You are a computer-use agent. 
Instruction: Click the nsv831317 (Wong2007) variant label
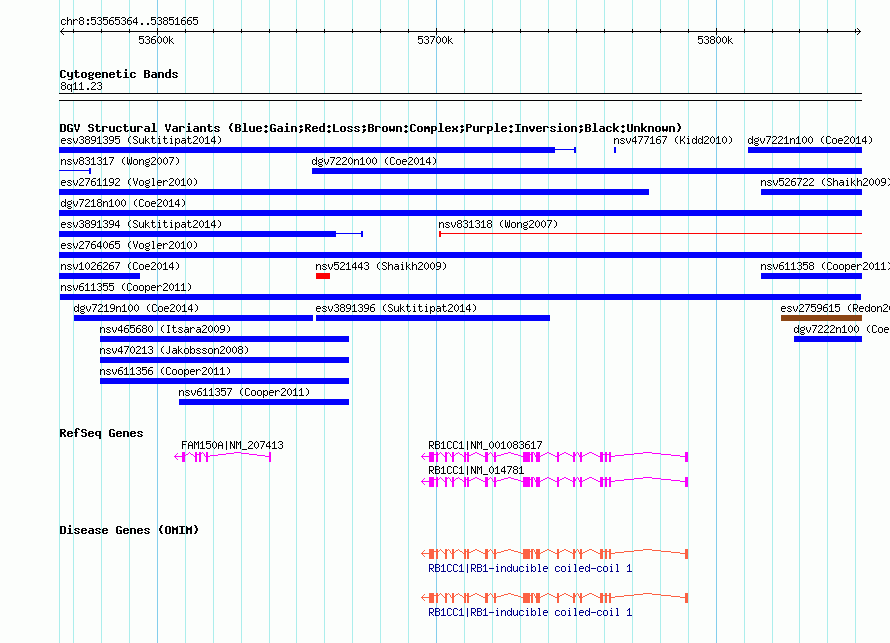(x=120, y=161)
